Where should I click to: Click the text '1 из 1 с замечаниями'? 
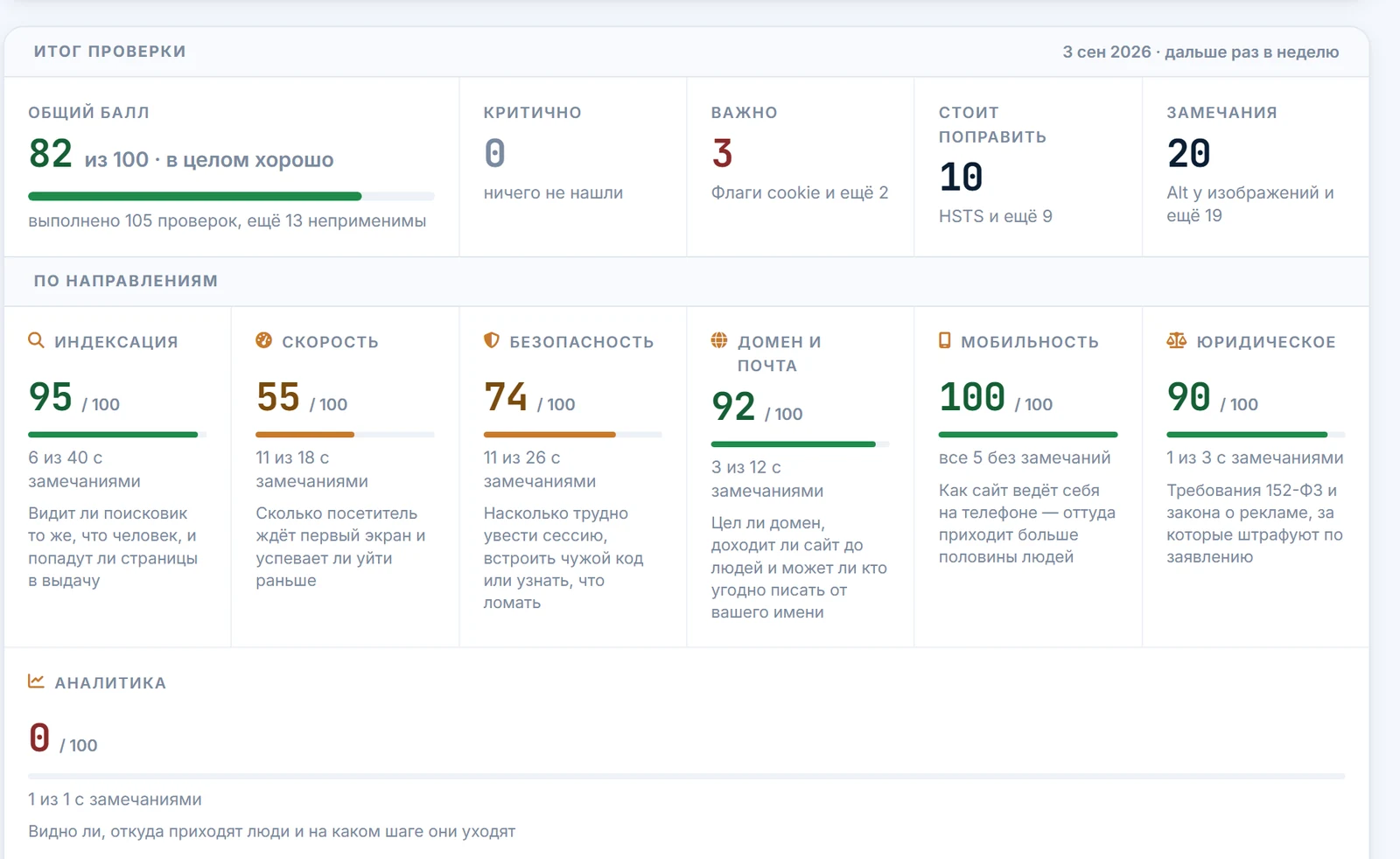pyautogui.click(x=115, y=800)
